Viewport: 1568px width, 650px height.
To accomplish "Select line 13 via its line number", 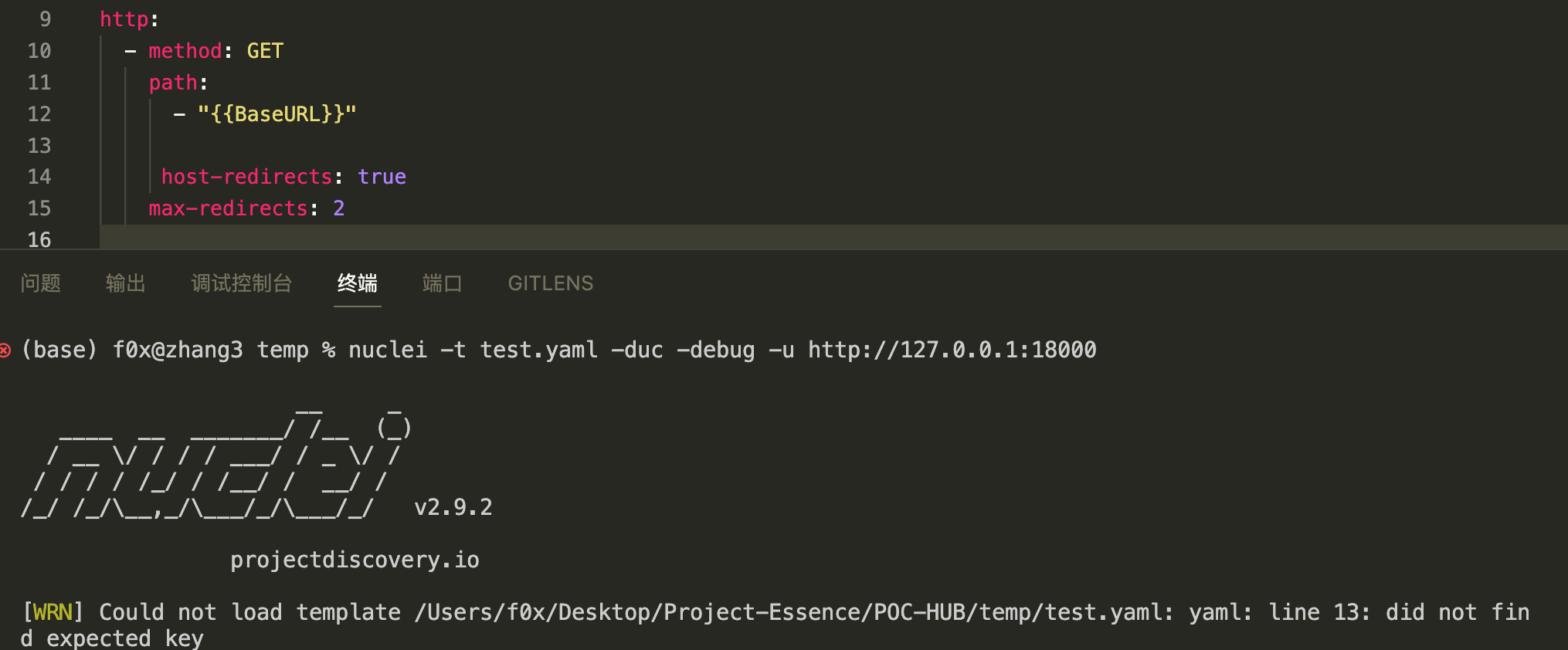I will pyautogui.click(x=39, y=145).
